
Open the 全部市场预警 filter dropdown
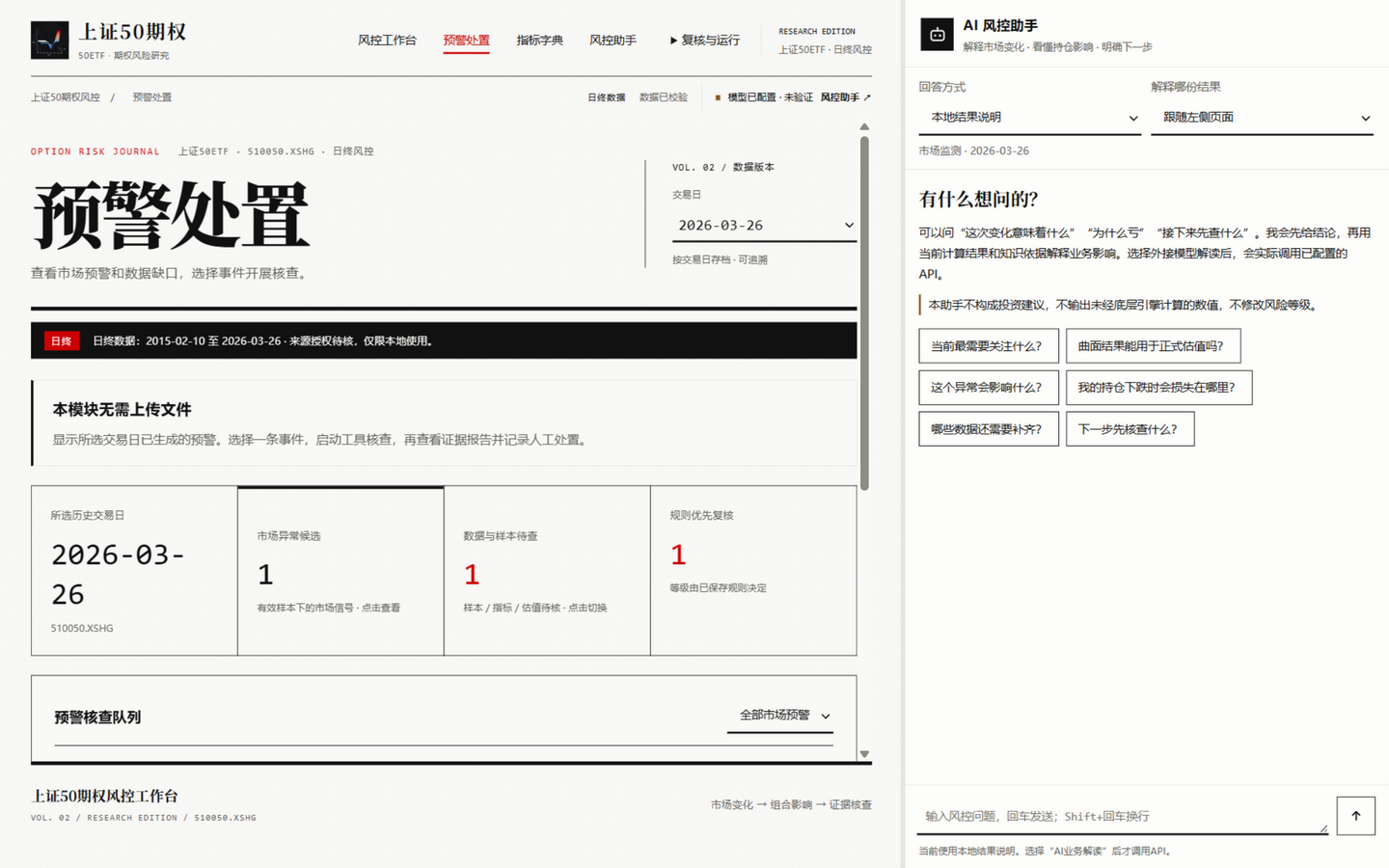pyautogui.click(x=779, y=716)
